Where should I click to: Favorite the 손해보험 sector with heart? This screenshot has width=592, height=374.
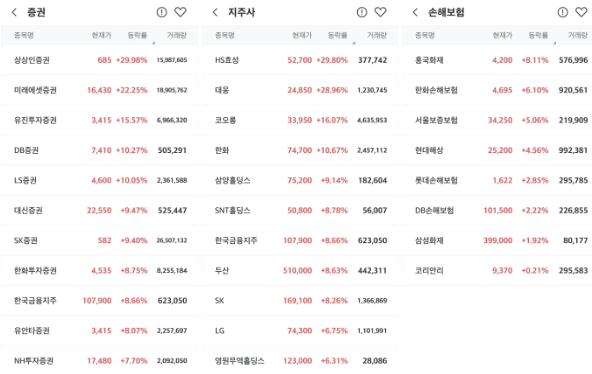(581, 12)
